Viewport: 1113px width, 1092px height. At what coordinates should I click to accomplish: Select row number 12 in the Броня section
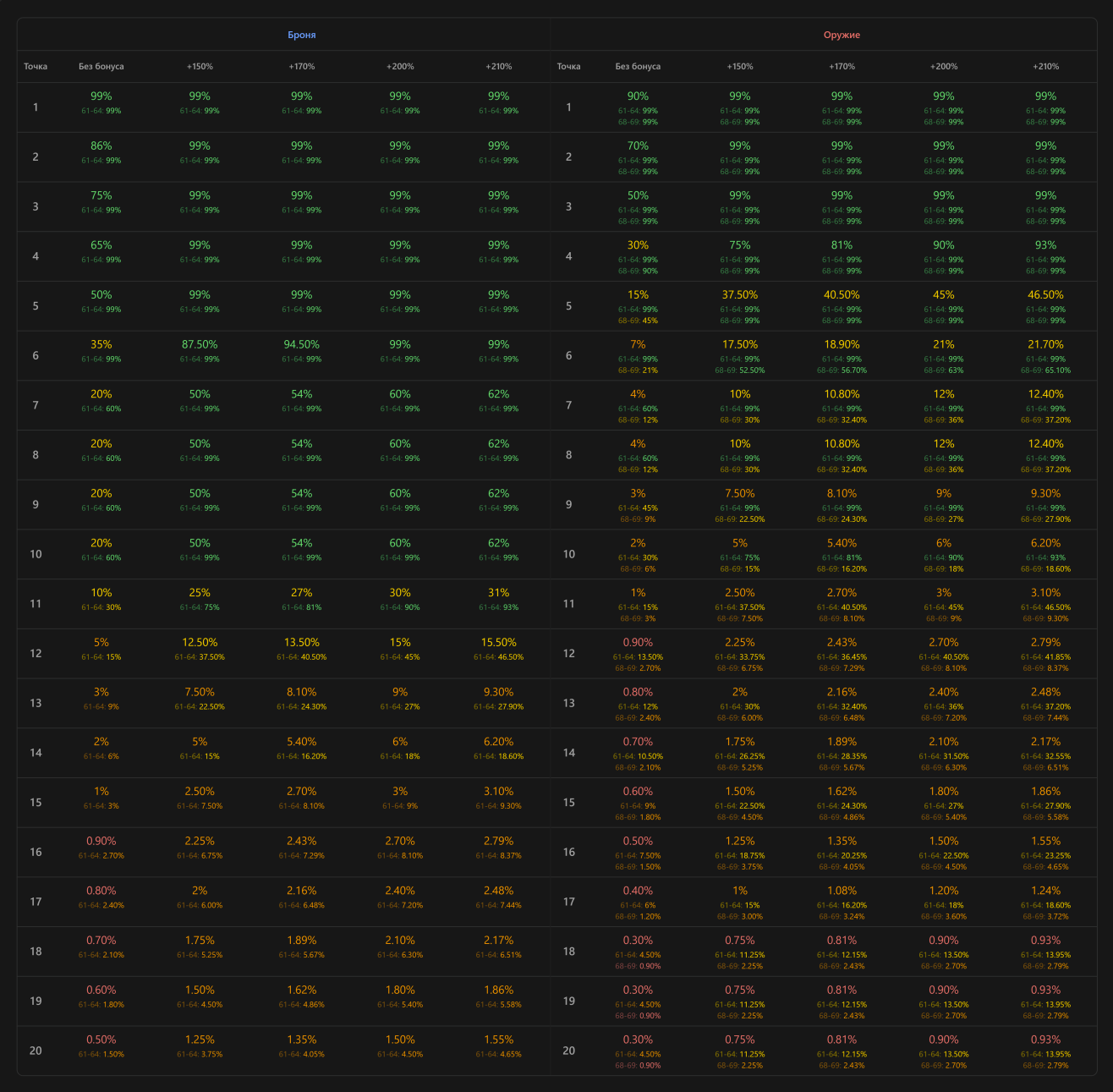(x=36, y=654)
